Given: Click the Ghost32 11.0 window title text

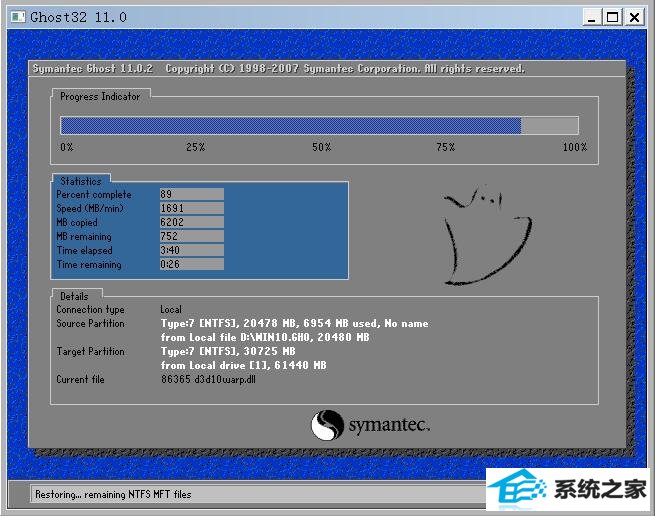Looking at the screenshot, I should [79, 17].
